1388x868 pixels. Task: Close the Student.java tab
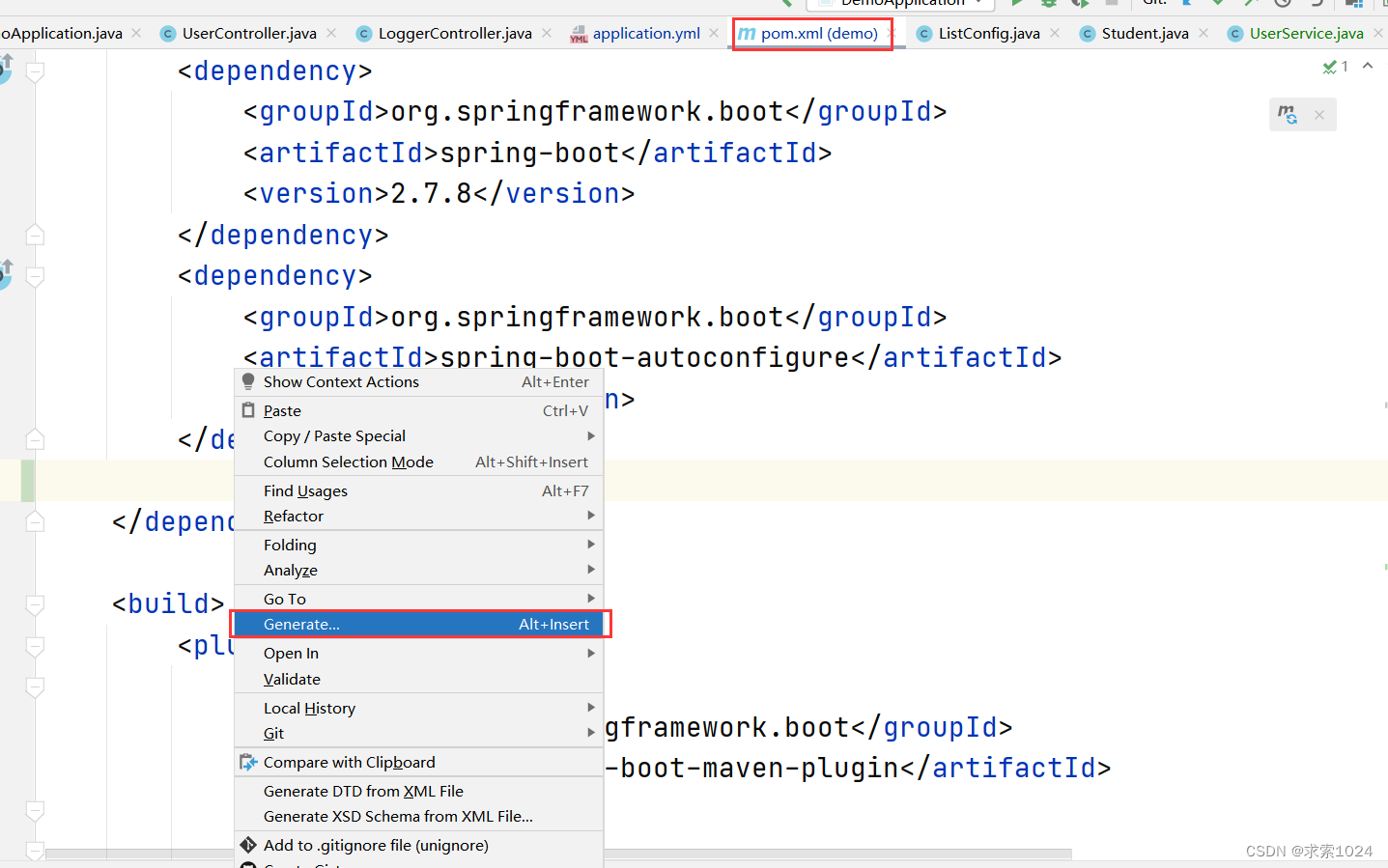click(1204, 33)
